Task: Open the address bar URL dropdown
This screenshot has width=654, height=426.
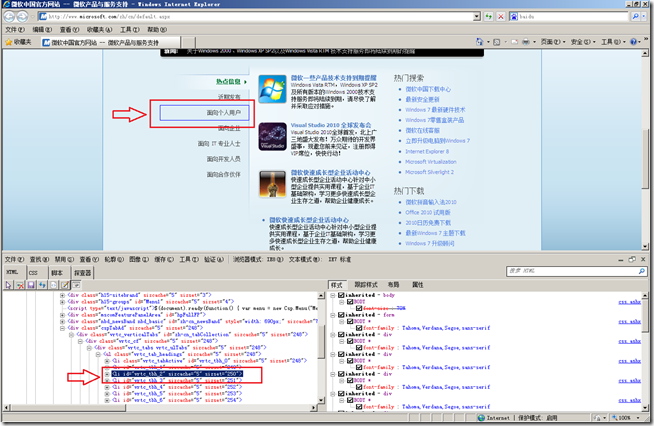Action: [477, 17]
